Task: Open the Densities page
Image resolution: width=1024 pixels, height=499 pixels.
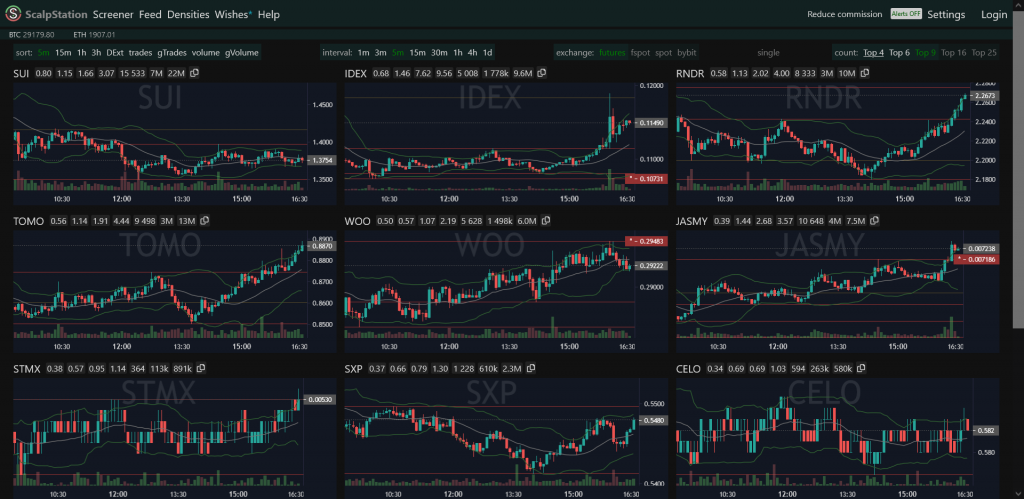Action: tap(188, 15)
